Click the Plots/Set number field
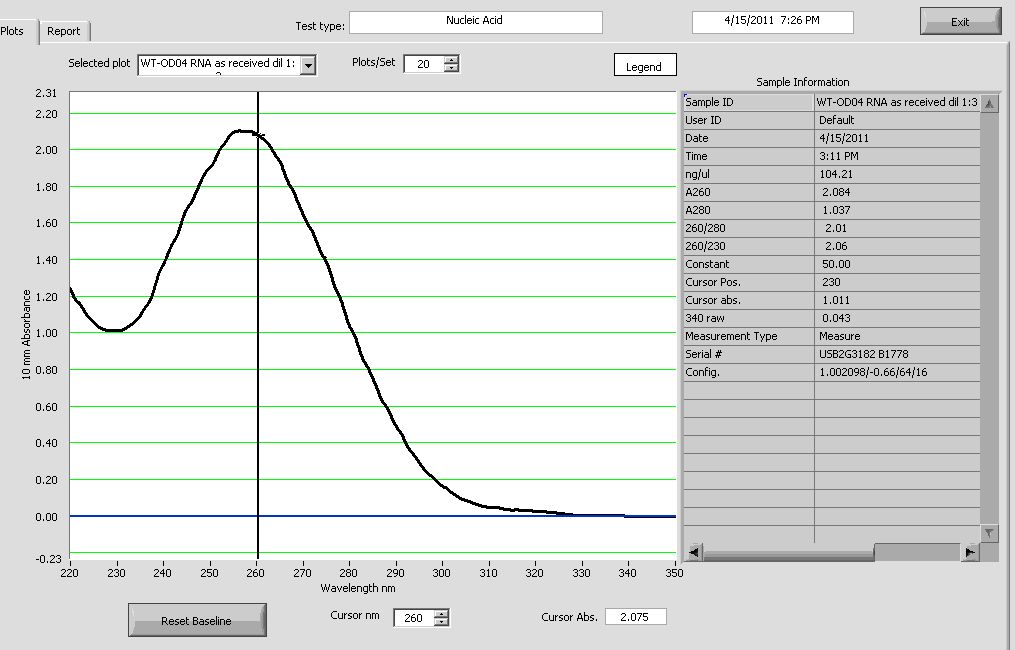The width and height of the screenshot is (1015, 650). pos(422,64)
